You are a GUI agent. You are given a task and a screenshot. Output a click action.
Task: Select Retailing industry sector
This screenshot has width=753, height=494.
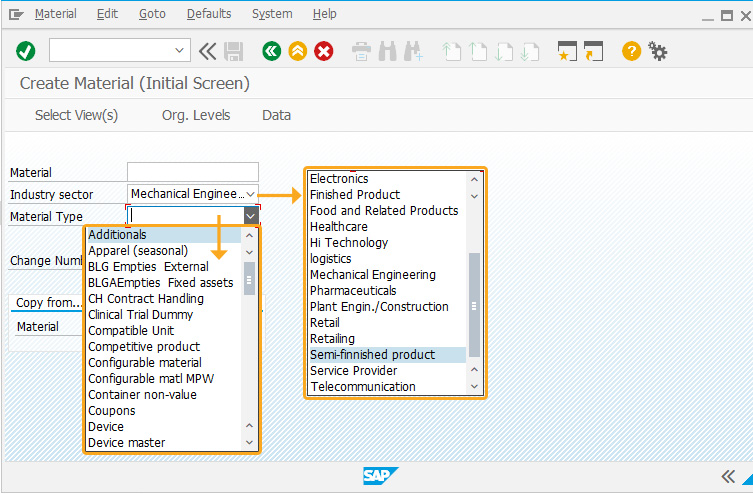387,338
